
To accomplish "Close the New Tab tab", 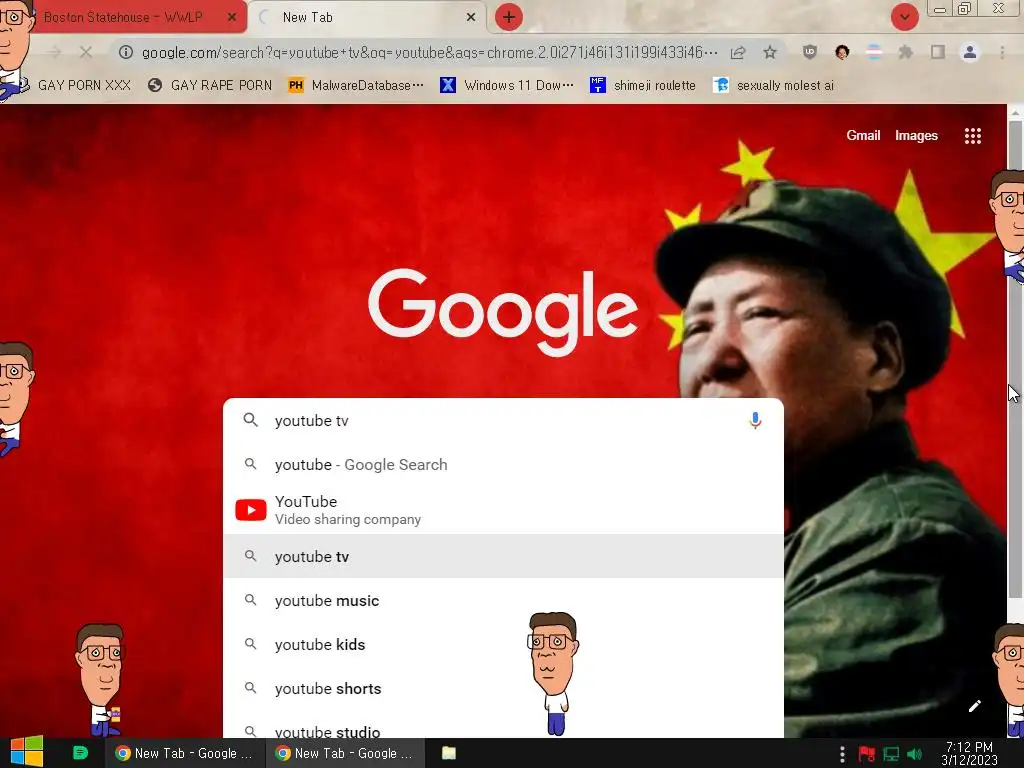I will coord(471,18).
